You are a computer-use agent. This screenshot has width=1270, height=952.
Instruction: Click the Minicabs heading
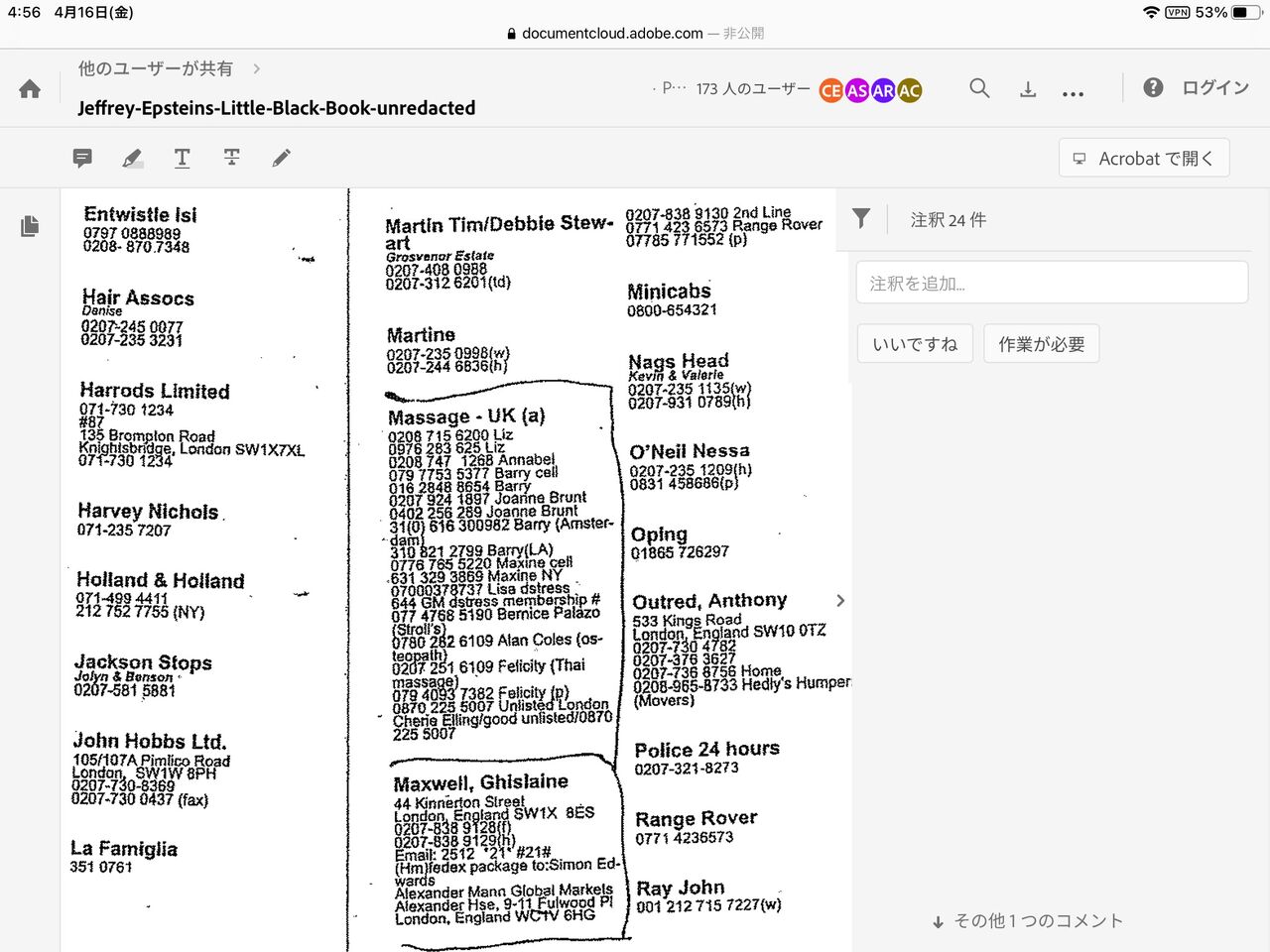pos(669,292)
